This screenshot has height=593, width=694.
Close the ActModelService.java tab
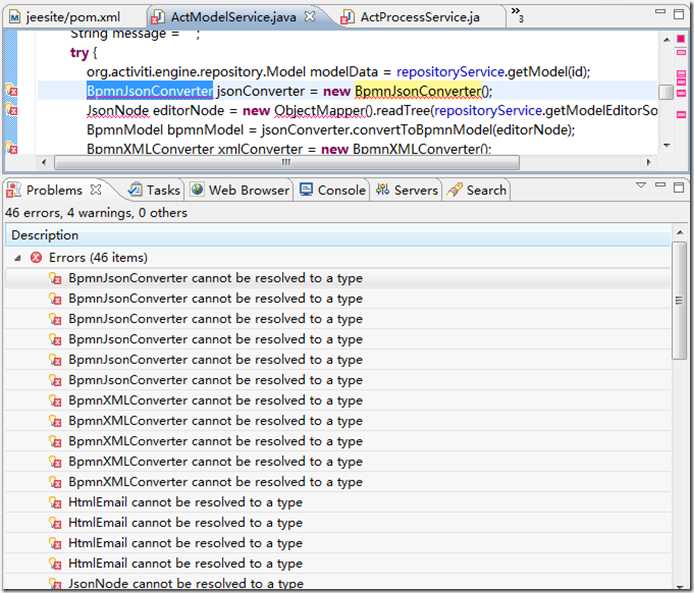(x=311, y=16)
